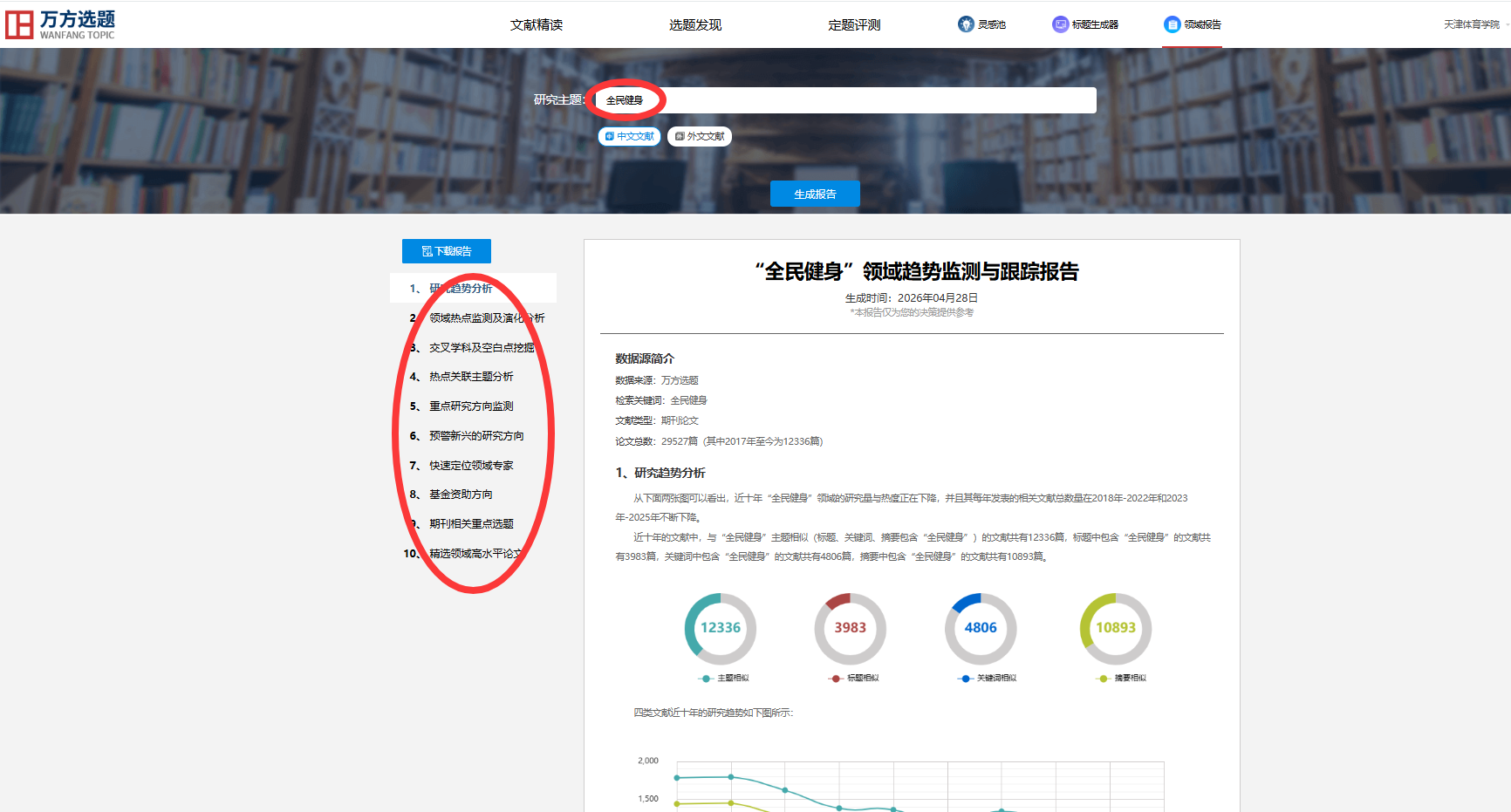
Task: Click the 标题相似 donut chart showing 3983
Action: (x=850, y=628)
